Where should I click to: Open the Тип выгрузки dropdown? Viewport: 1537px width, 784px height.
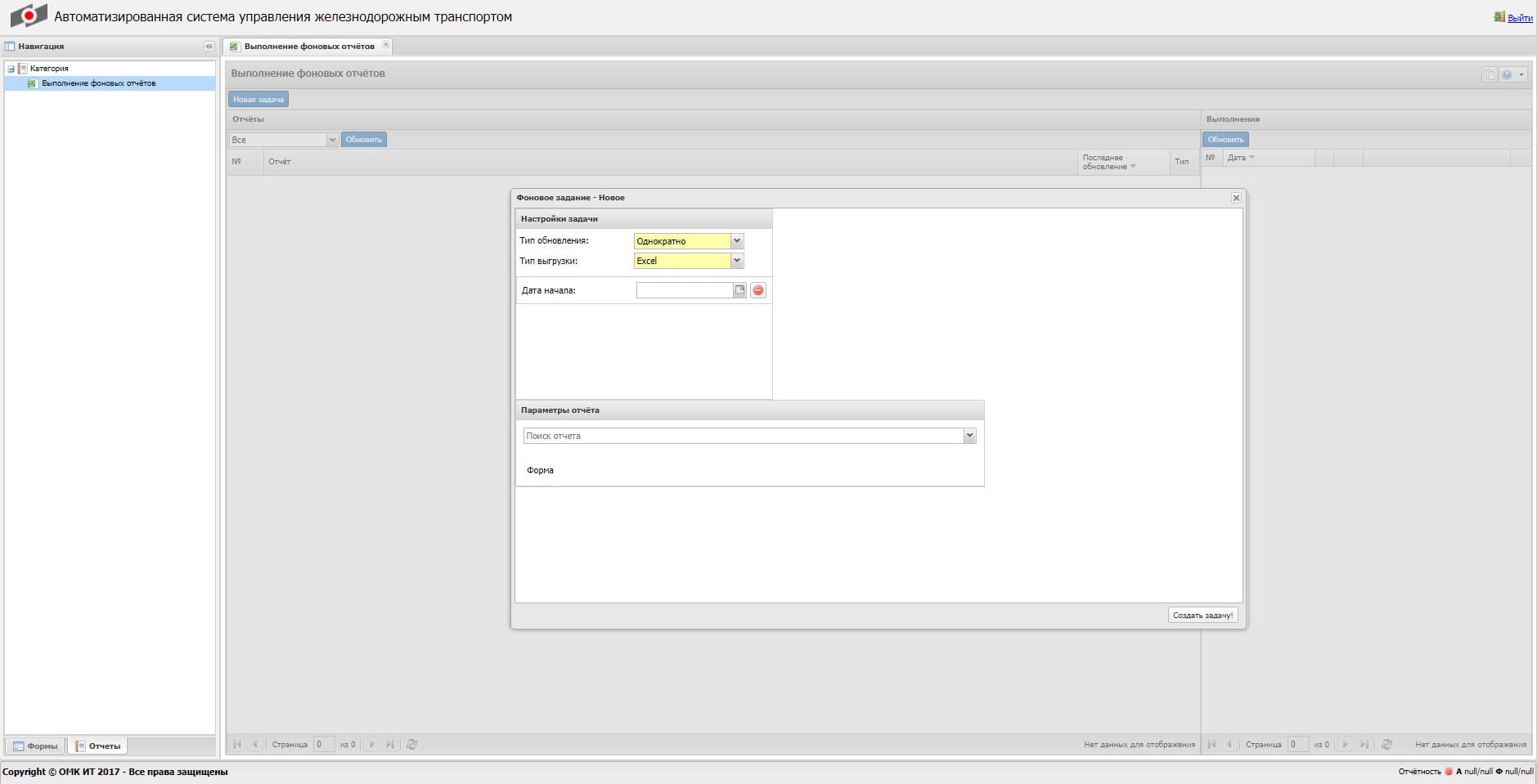pyautogui.click(x=736, y=261)
